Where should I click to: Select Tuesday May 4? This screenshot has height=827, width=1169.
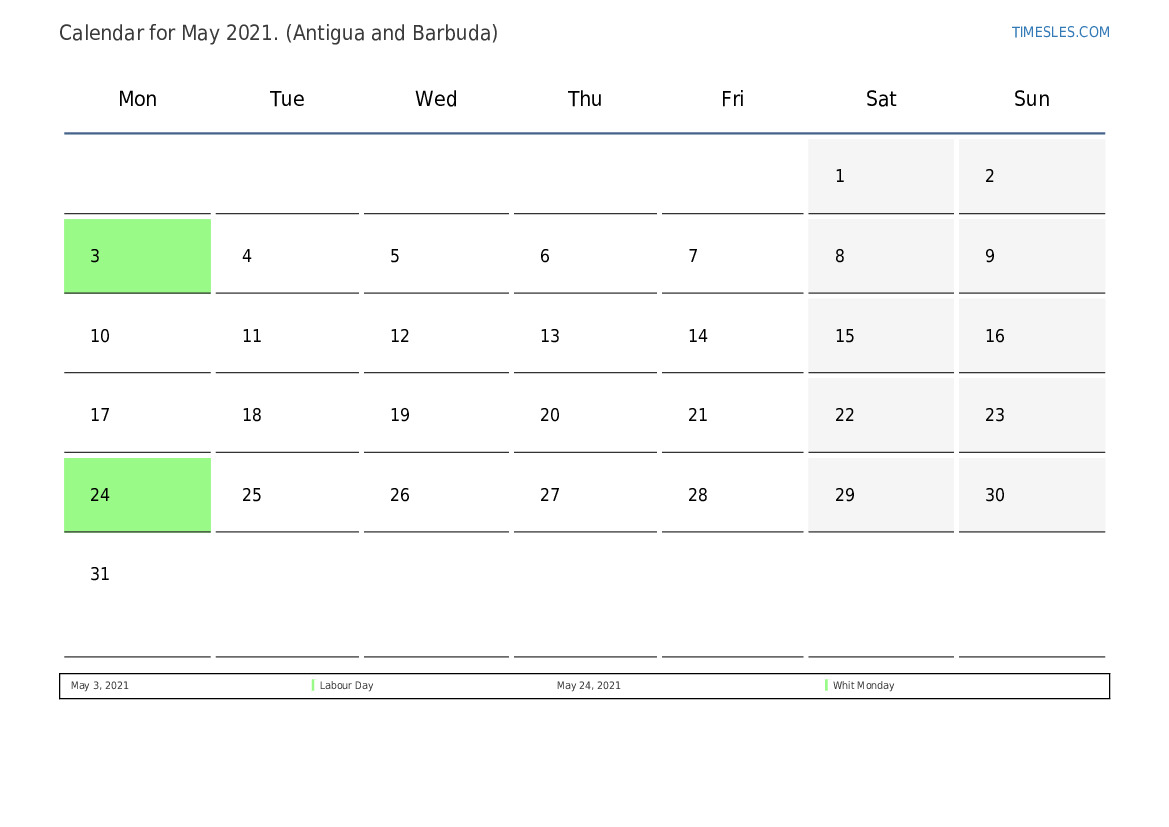pyautogui.click(x=287, y=256)
